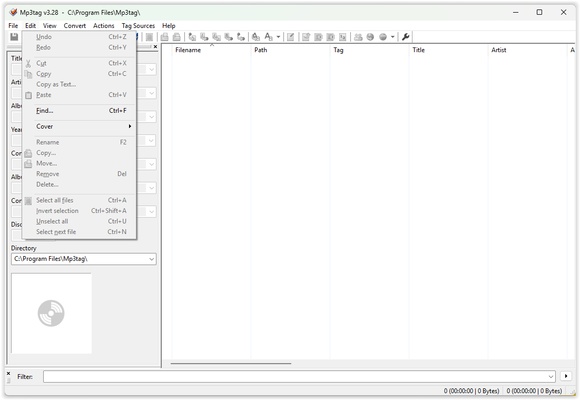Choose Select next file menu entry
The height and width of the screenshot is (400, 580).
[x=79, y=232]
